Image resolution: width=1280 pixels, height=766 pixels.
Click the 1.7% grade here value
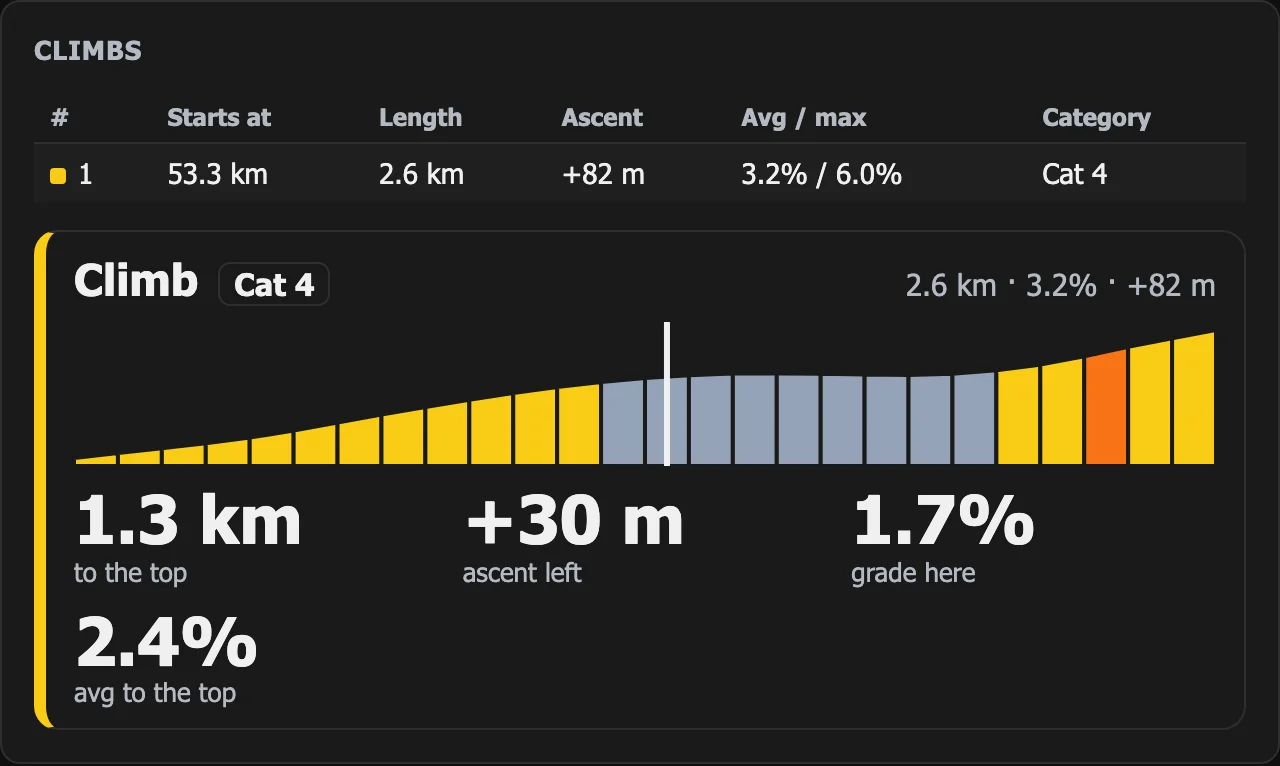coord(943,521)
